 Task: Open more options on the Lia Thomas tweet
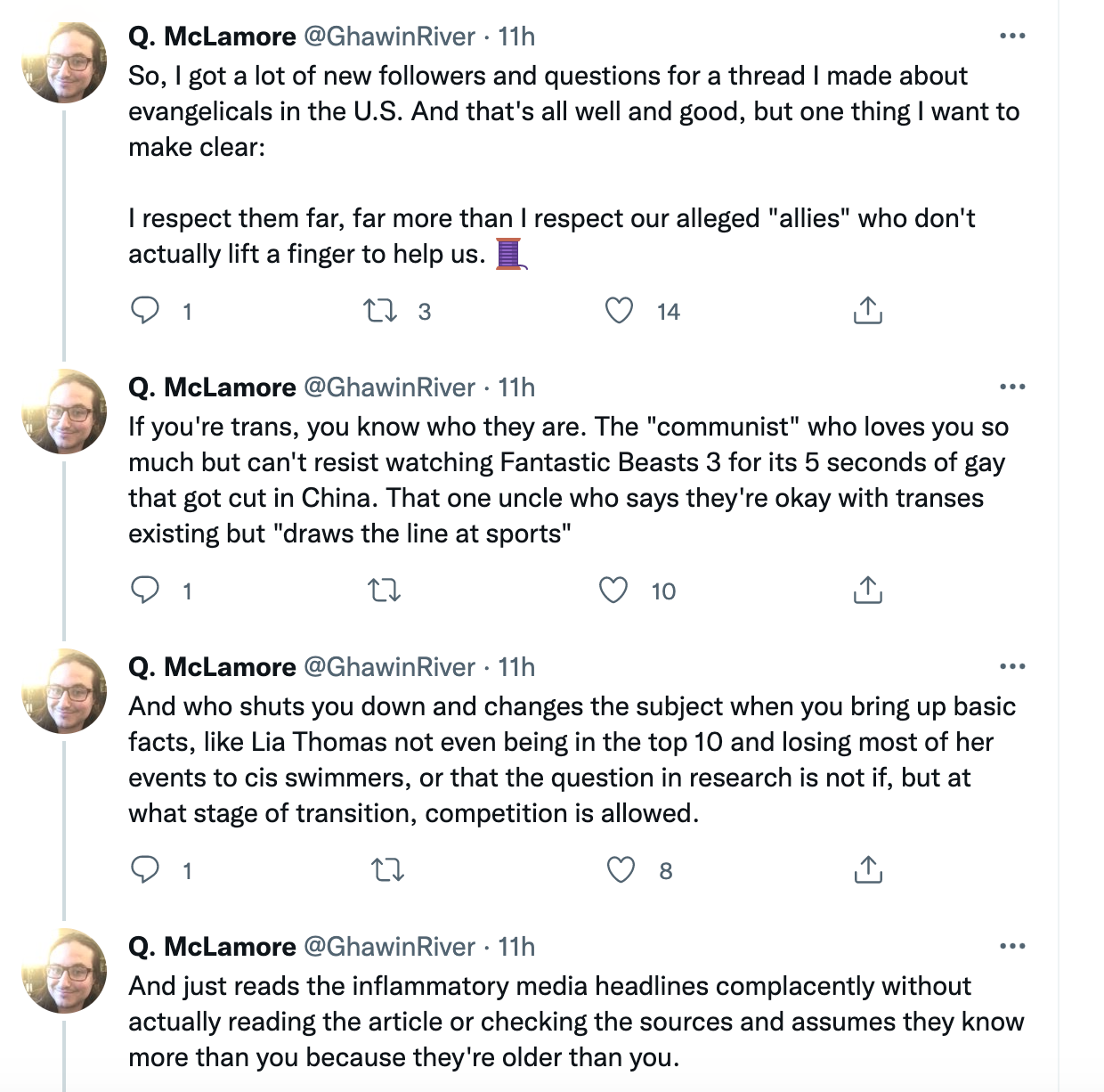click(1012, 666)
